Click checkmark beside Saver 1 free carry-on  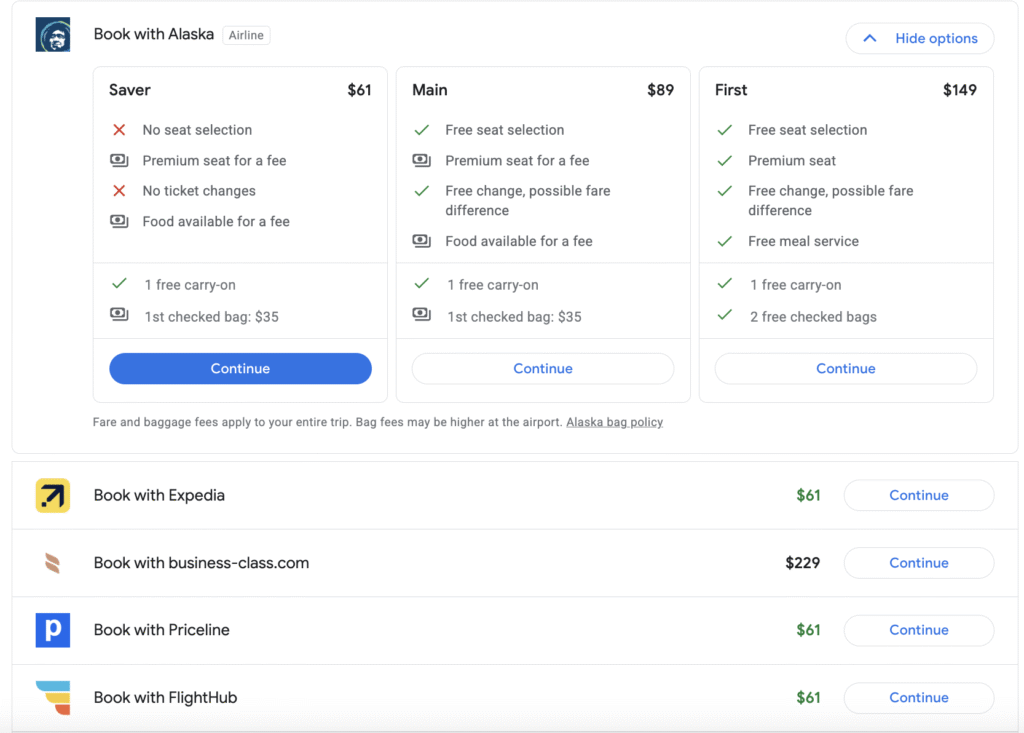point(119,284)
